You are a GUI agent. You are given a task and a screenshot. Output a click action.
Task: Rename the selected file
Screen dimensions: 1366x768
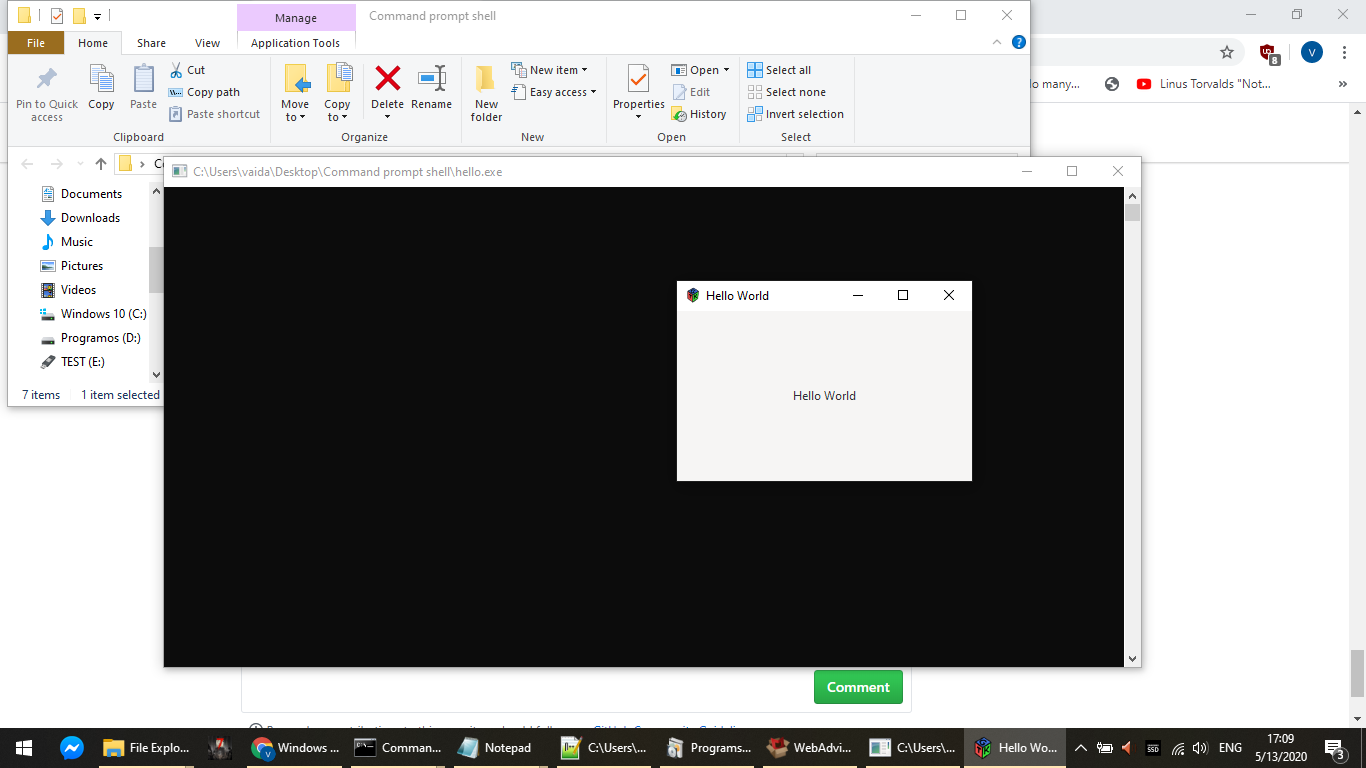click(431, 88)
